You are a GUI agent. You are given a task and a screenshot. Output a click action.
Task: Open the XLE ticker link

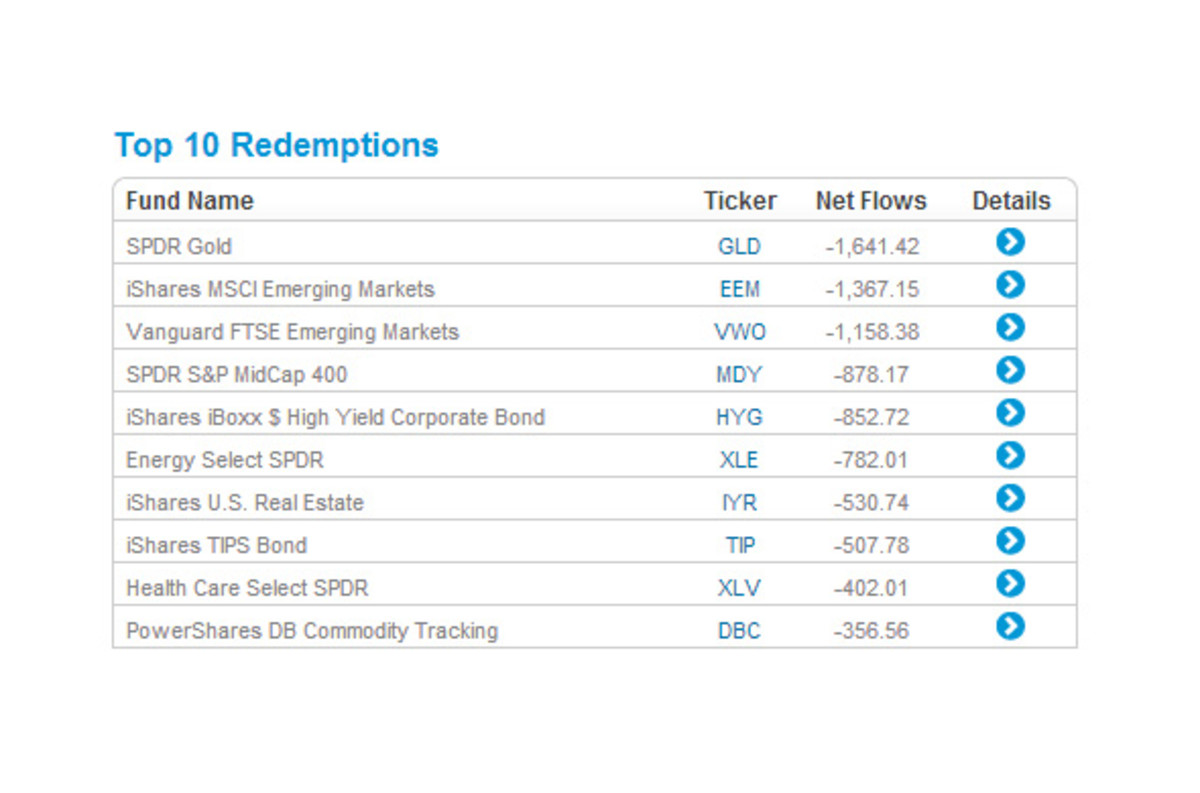pyautogui.click(x=739, y=460)
